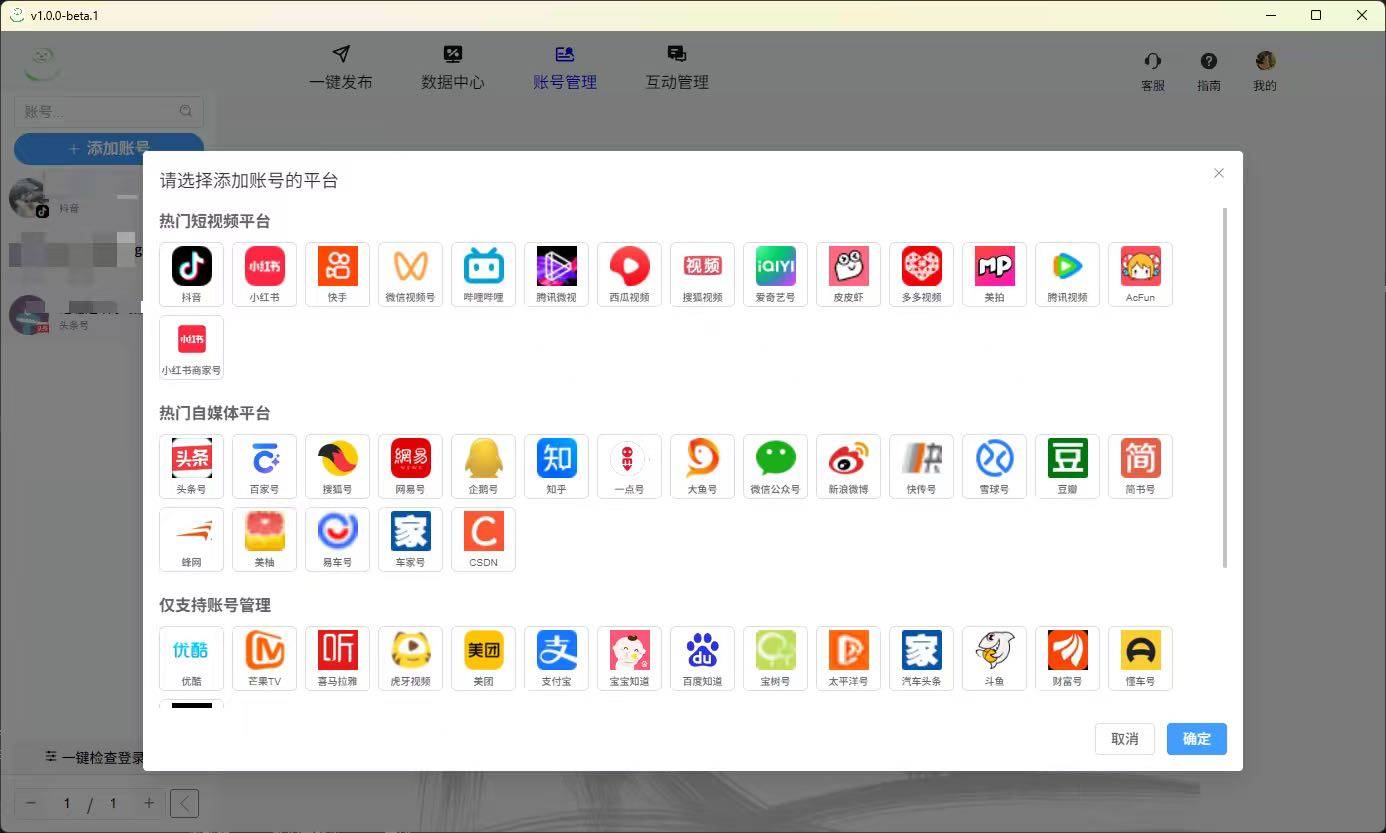Select the 美拍 platform
Viewport: 1386px width, 833px height.
coord(994,274)
